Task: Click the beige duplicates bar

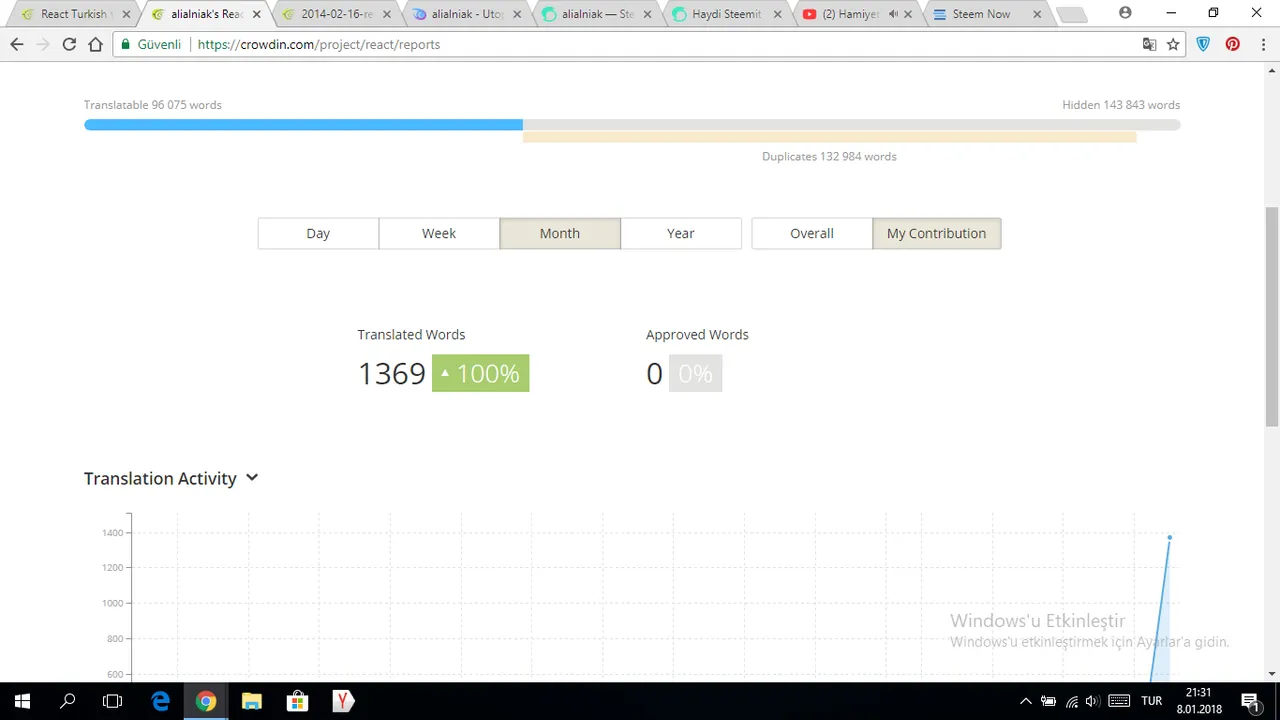Action: click(829, 137)
